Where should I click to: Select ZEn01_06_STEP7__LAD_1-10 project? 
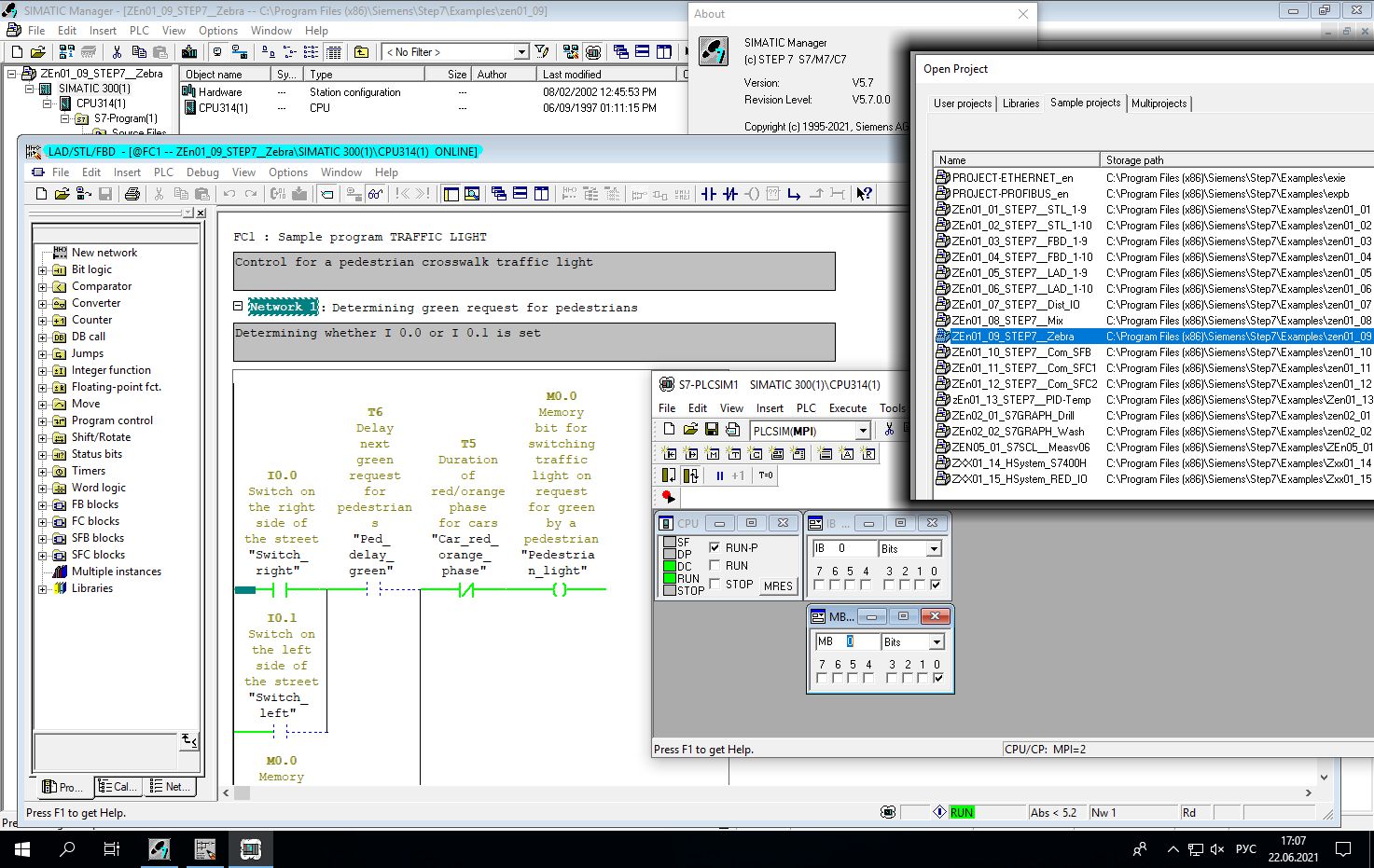click(1021, 289)
